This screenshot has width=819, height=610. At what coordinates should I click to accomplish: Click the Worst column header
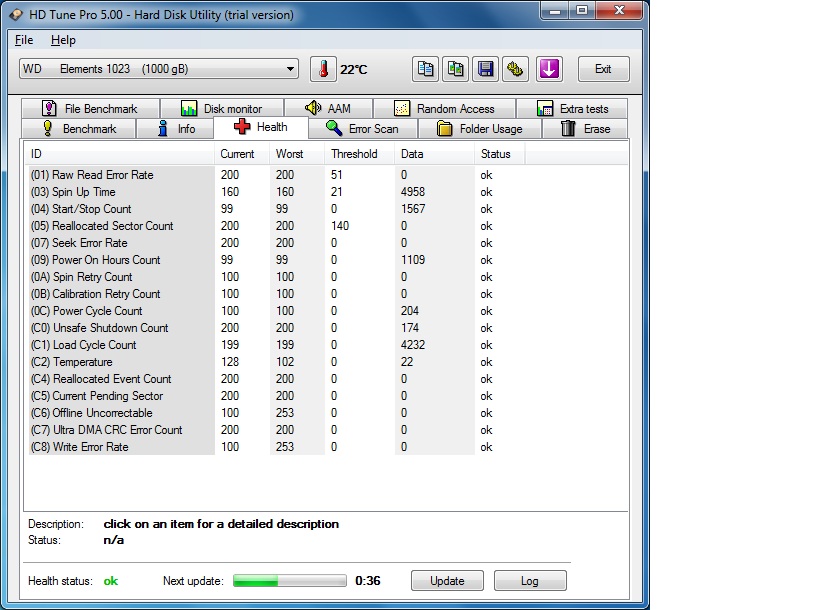click(x=297, y=154)
